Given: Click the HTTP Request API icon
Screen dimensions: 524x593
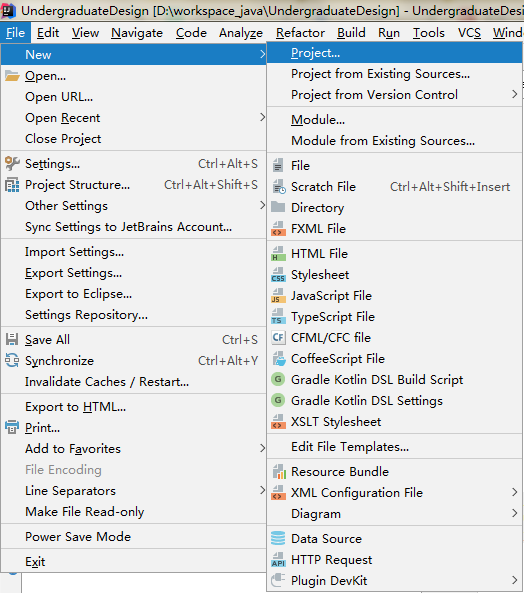Looking at the screenshot, I should (278, 559).
